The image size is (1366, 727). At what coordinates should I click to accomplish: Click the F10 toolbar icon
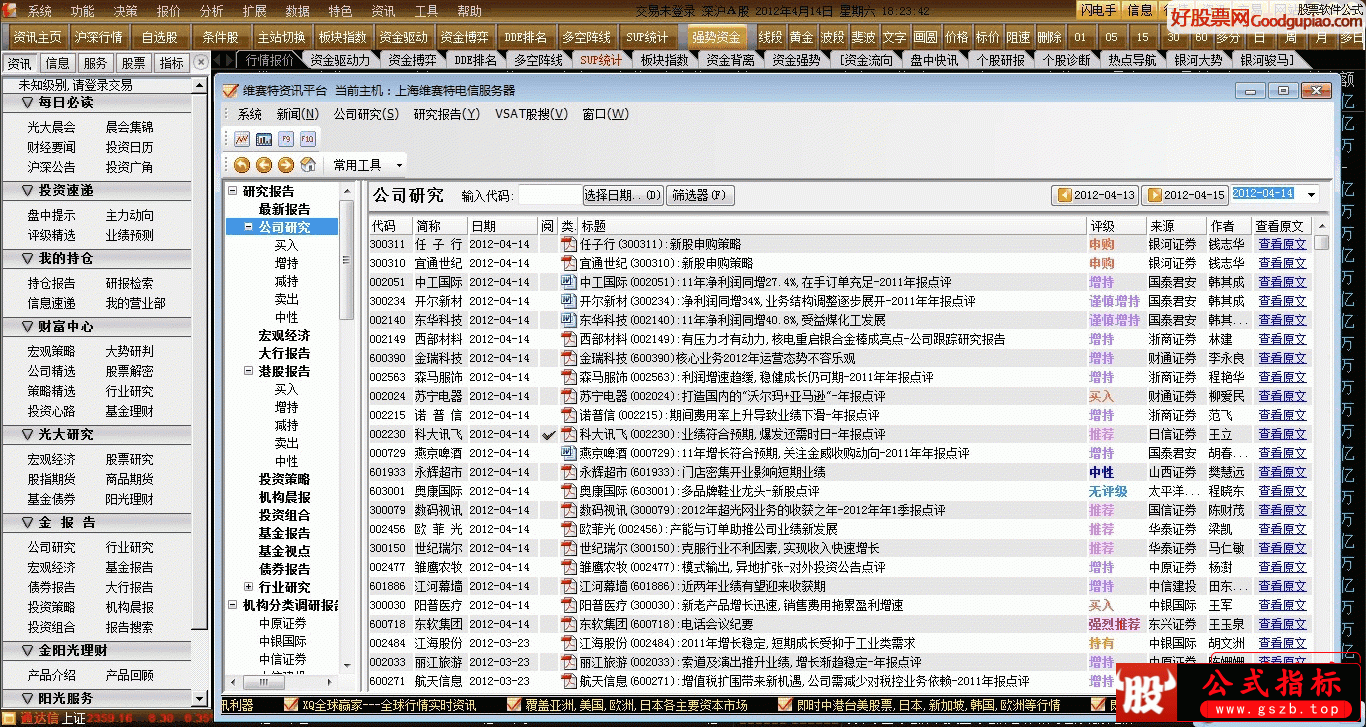click(308, 139)
